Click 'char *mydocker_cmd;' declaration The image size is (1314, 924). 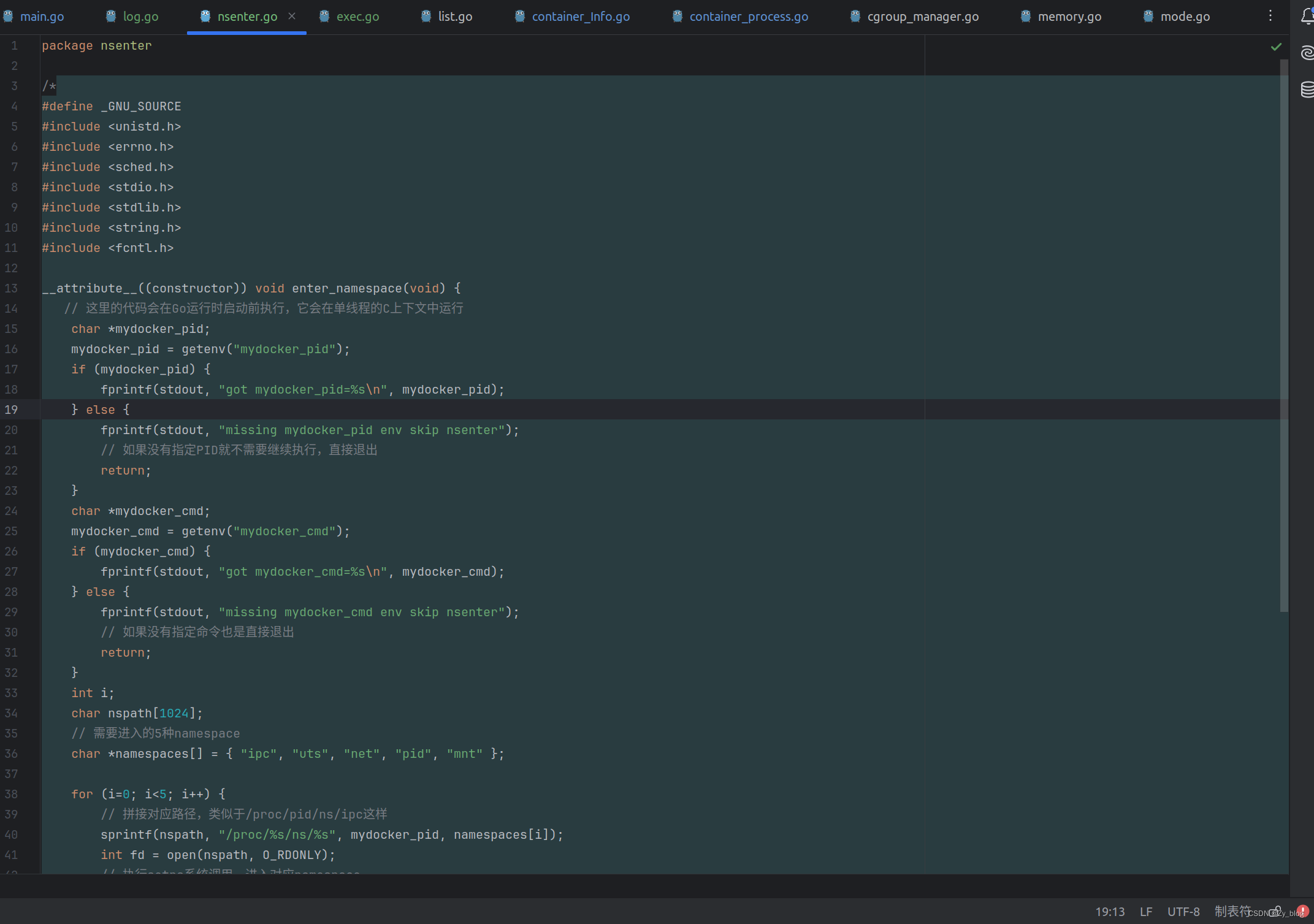tap(140, 511)
